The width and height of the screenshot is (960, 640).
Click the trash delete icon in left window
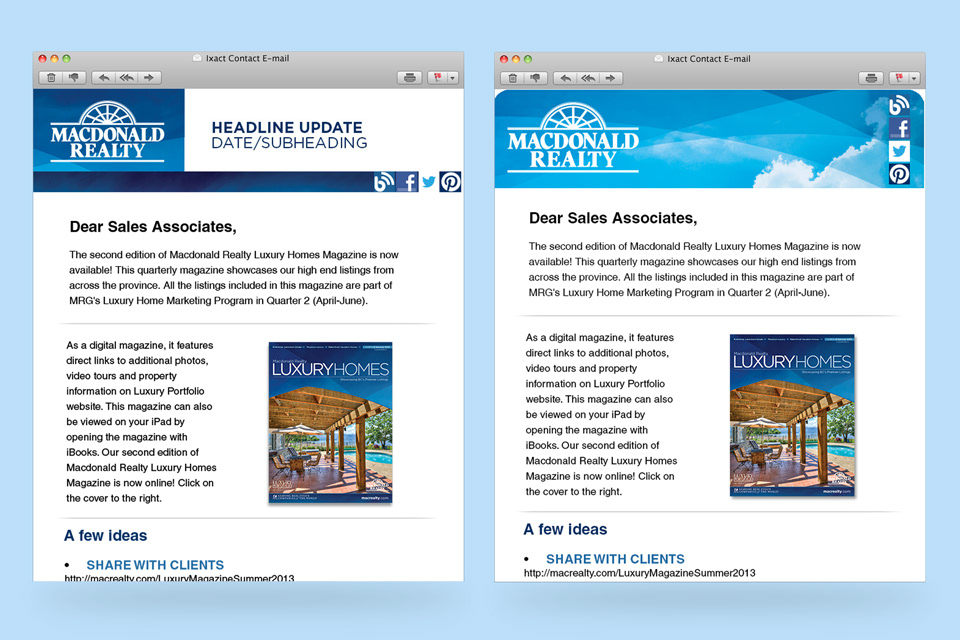pyautogui.click(x=51, y=78)
